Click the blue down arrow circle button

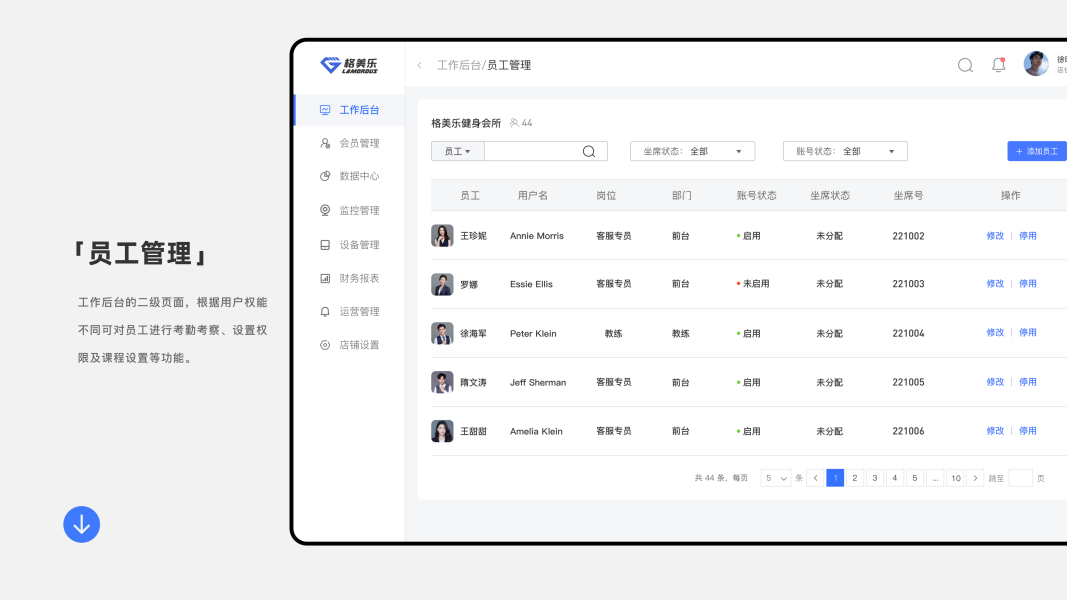point(82,524)
